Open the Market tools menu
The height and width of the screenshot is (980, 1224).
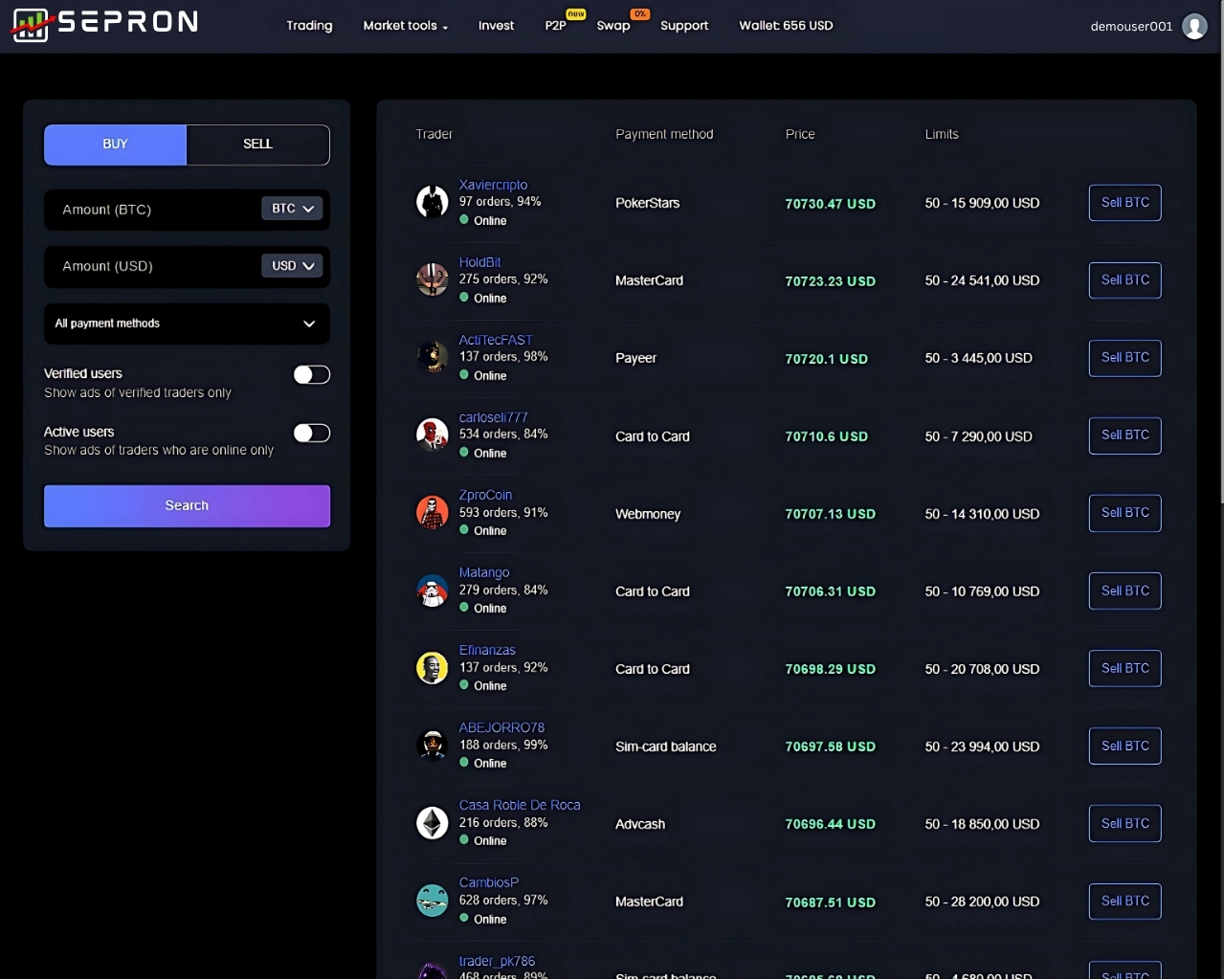point(405,26)
